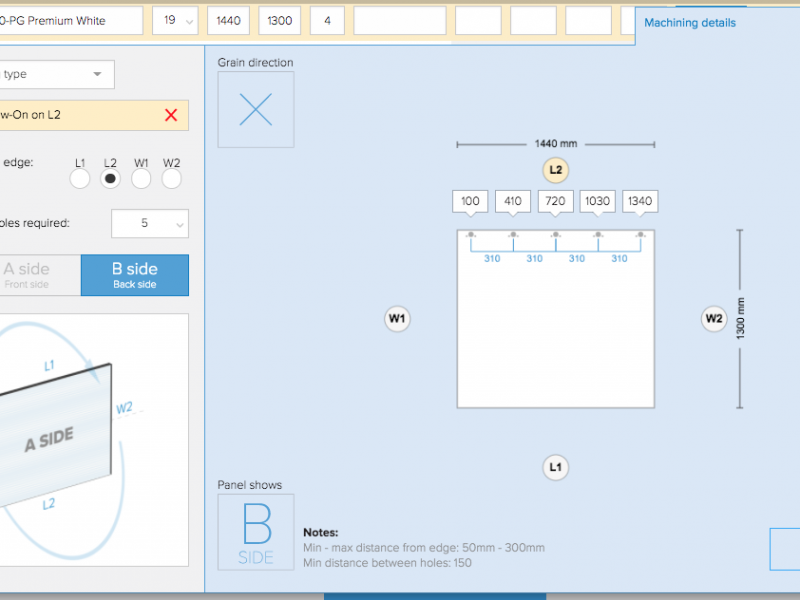This screenshot has height=600, width=800.
Task: Edit the 720 hole position field
Action: [555, 201]
